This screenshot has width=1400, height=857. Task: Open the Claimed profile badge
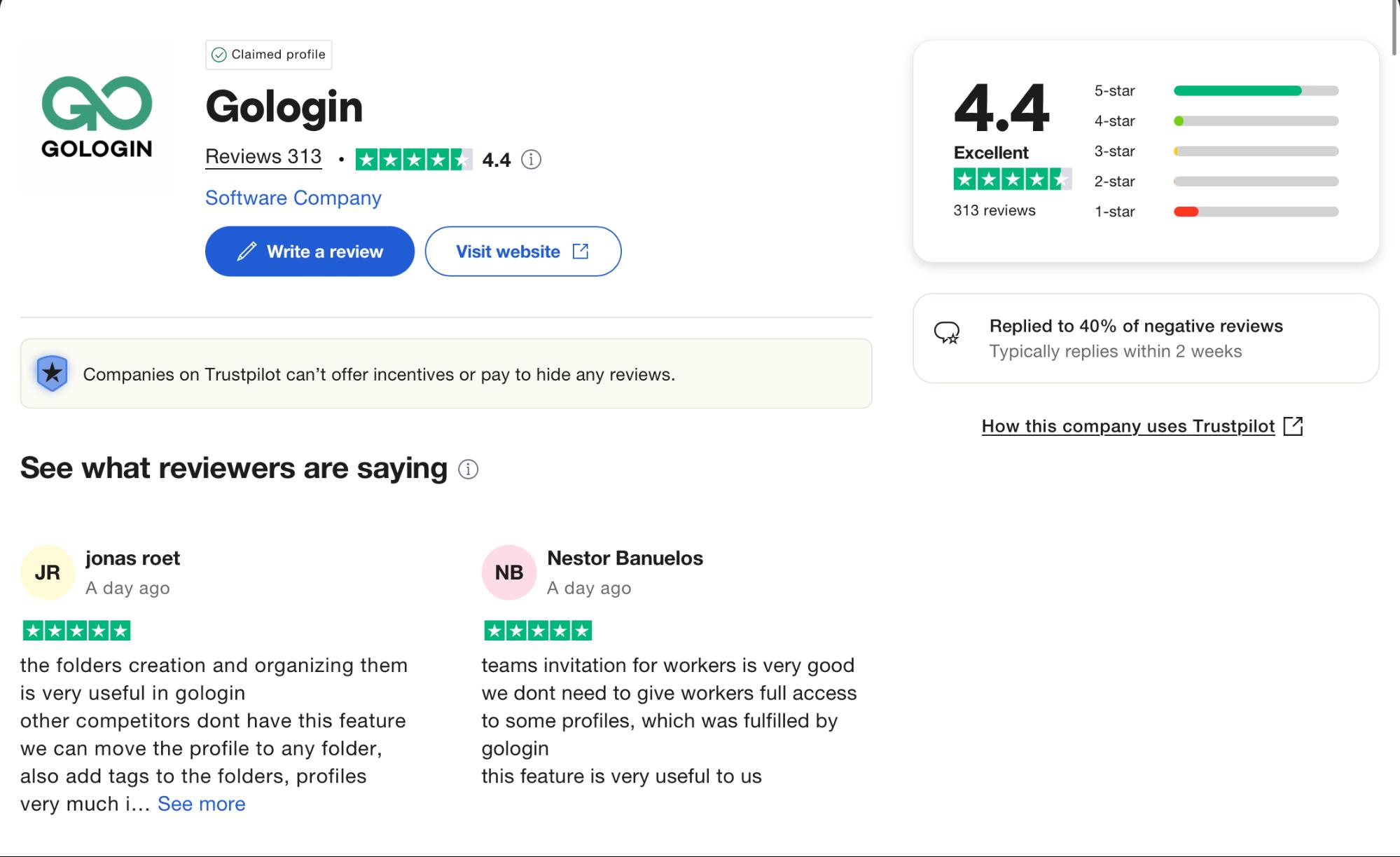click(x=268, y=55)
